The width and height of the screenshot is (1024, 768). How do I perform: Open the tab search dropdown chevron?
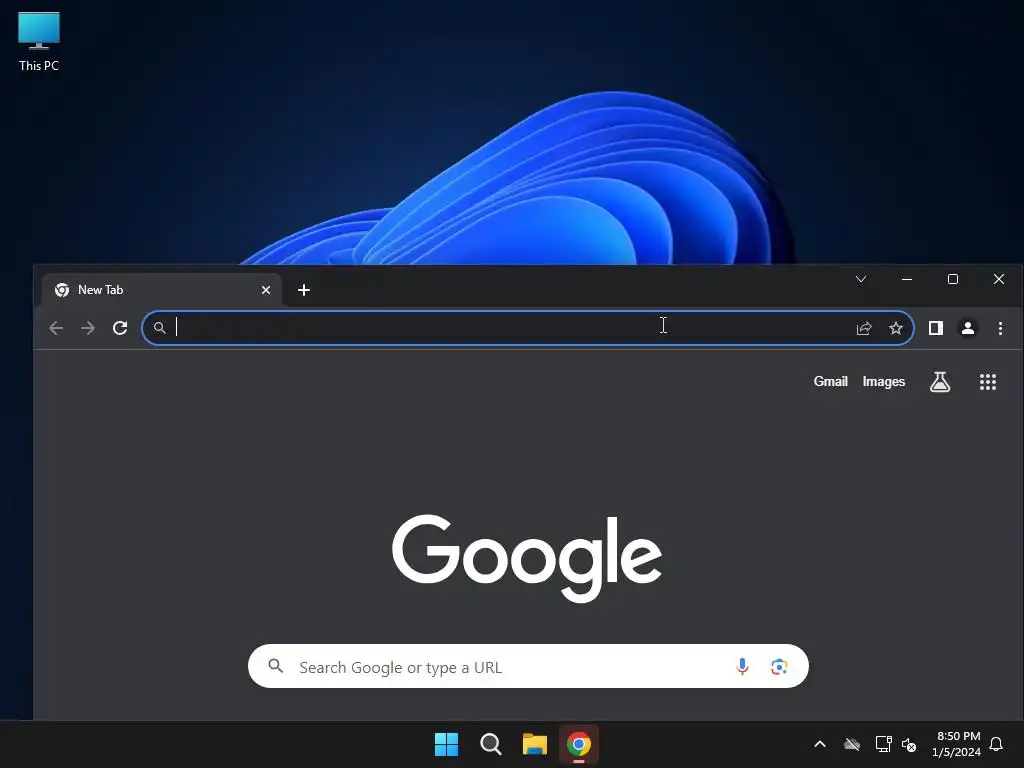861,280
